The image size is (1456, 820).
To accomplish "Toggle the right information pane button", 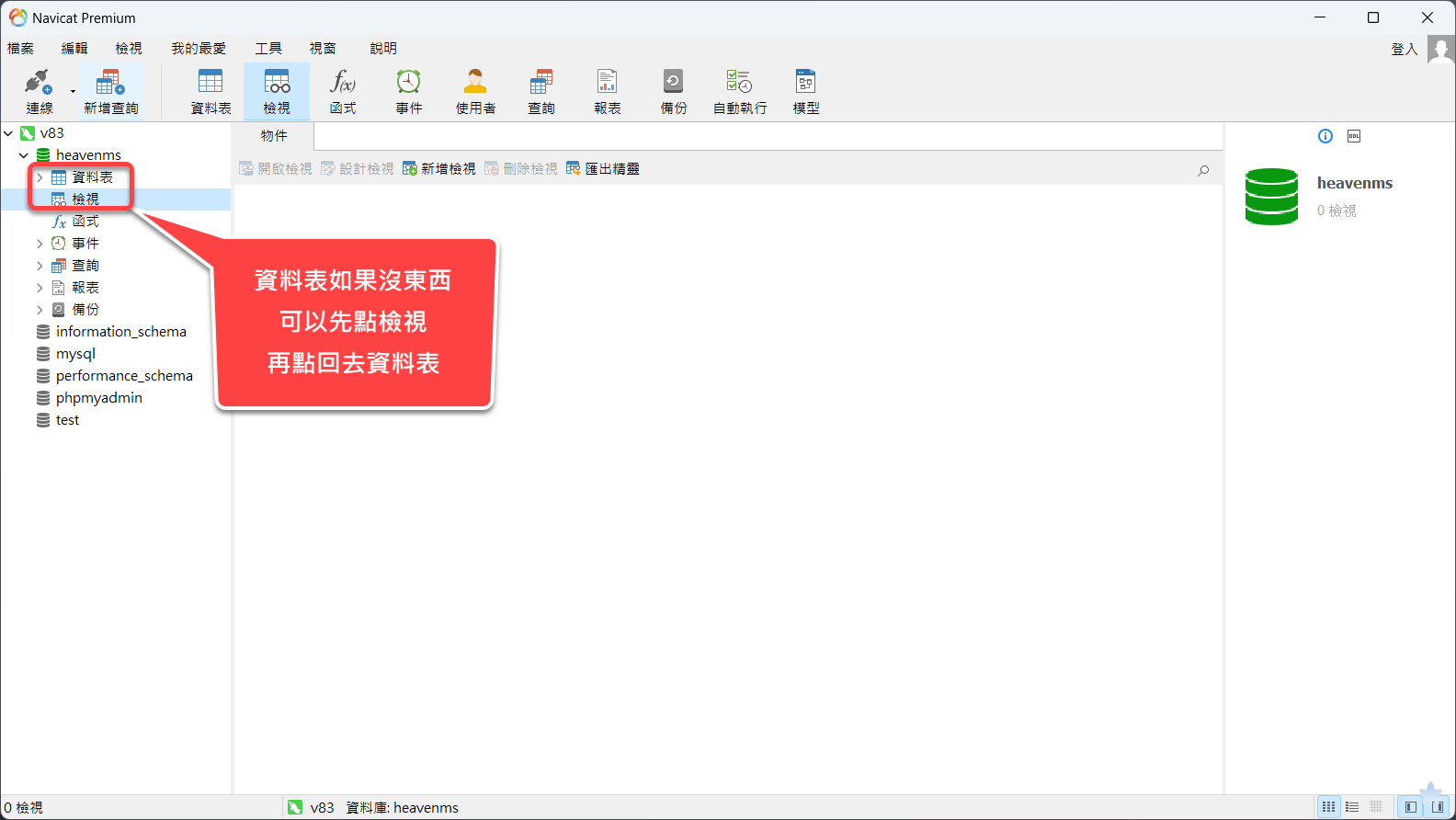I will [x=1438, y=807].
